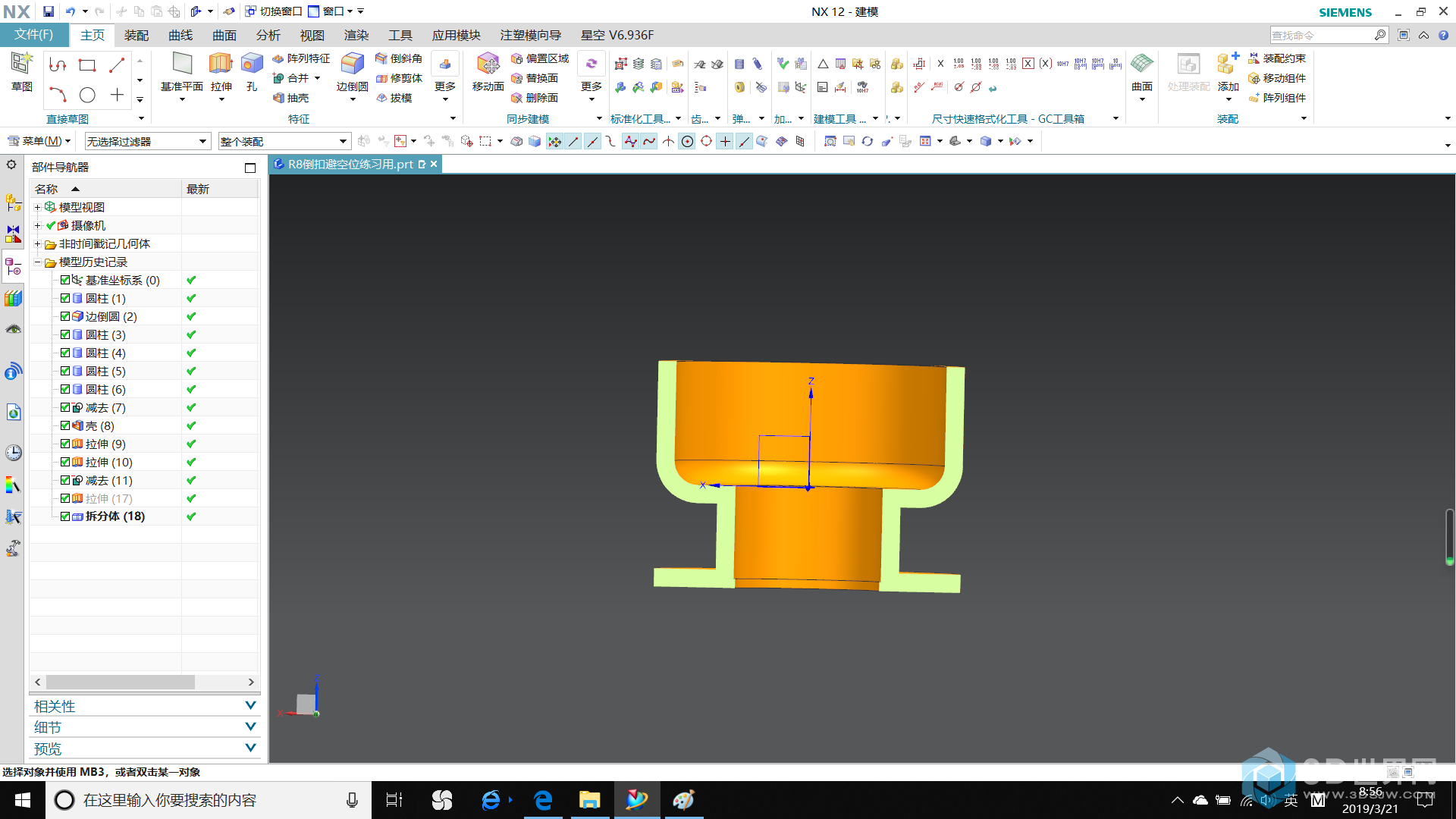Open the 菜单(M) menu button

point(39,141)
